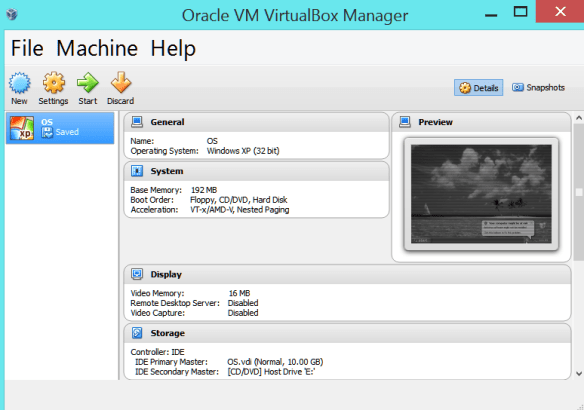Click the VirtualBox cube icon in title bar
584x410 pixels.
click(x=12, y=15)
